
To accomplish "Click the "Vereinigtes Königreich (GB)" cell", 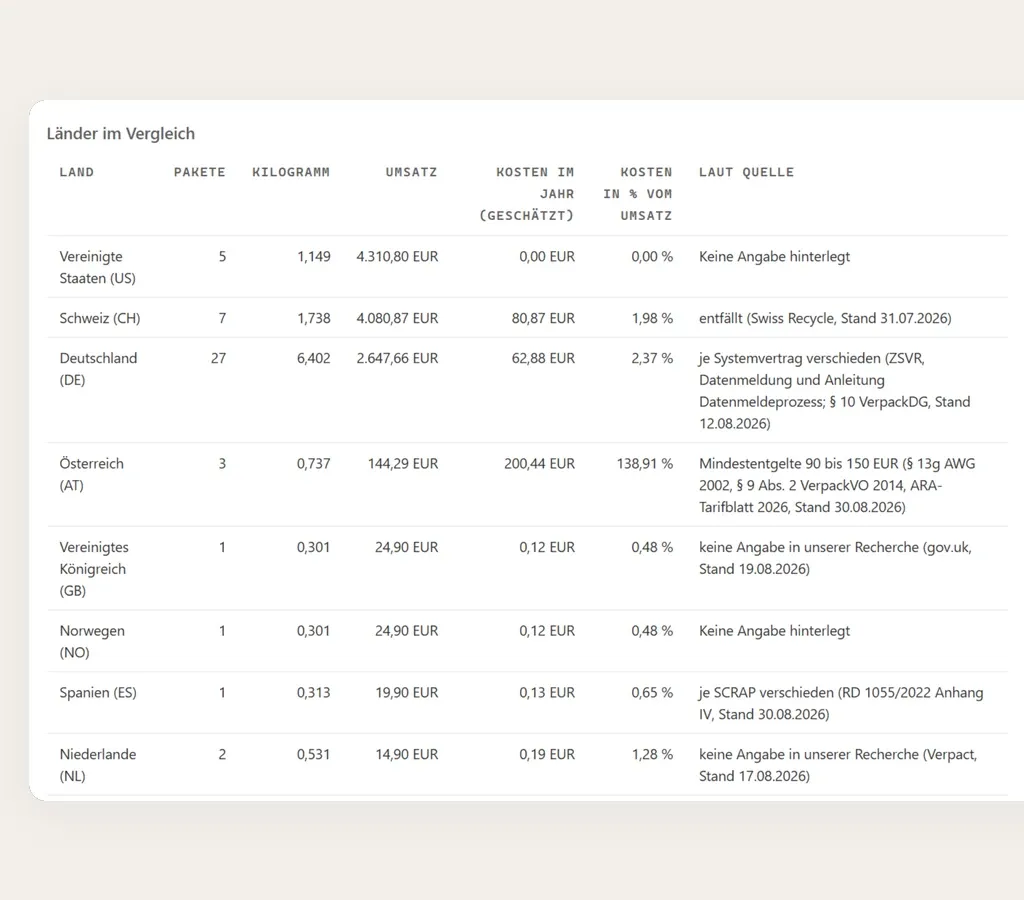I will [x=94, y=569].
